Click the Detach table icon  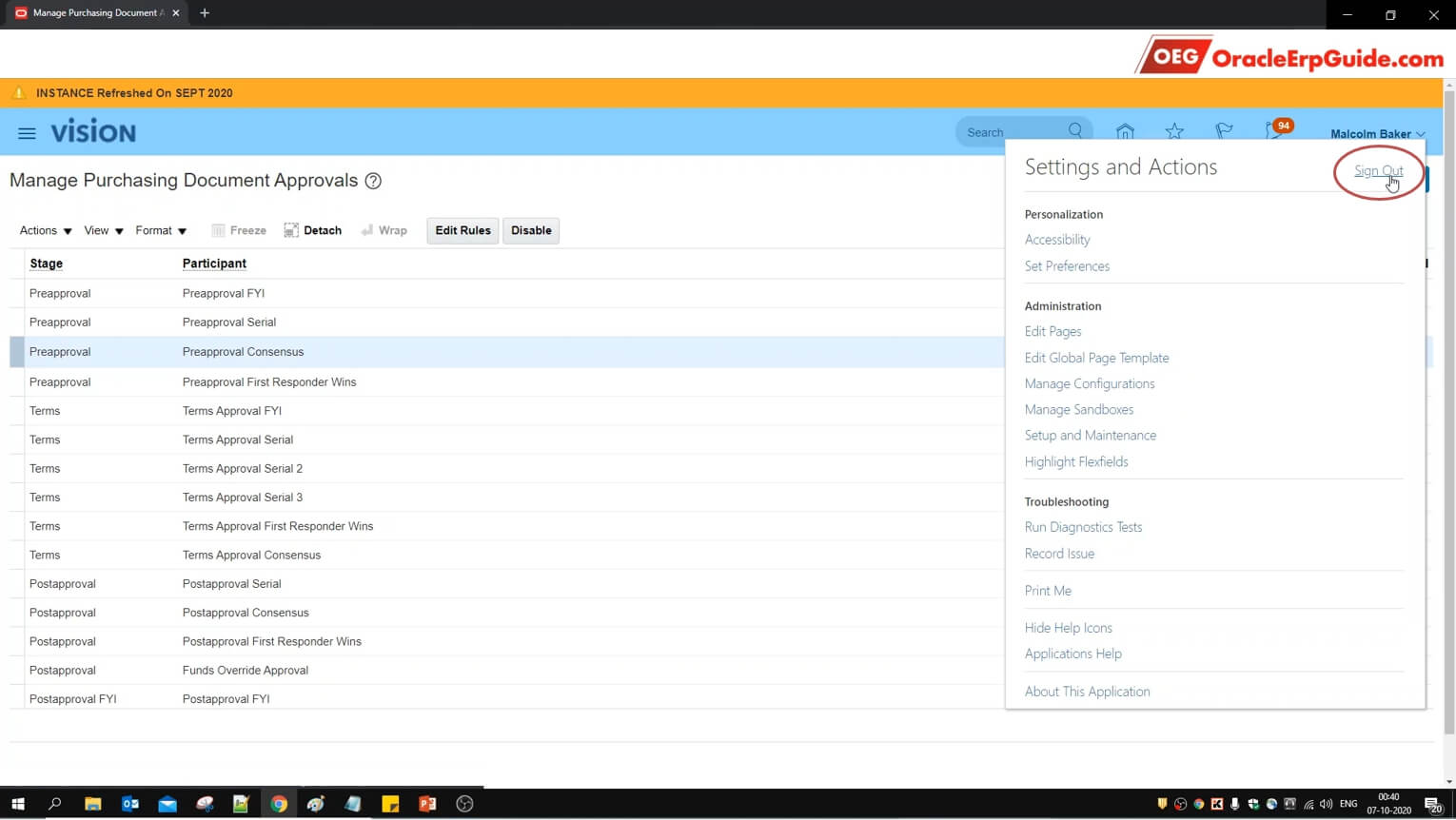tap(291, 230)
